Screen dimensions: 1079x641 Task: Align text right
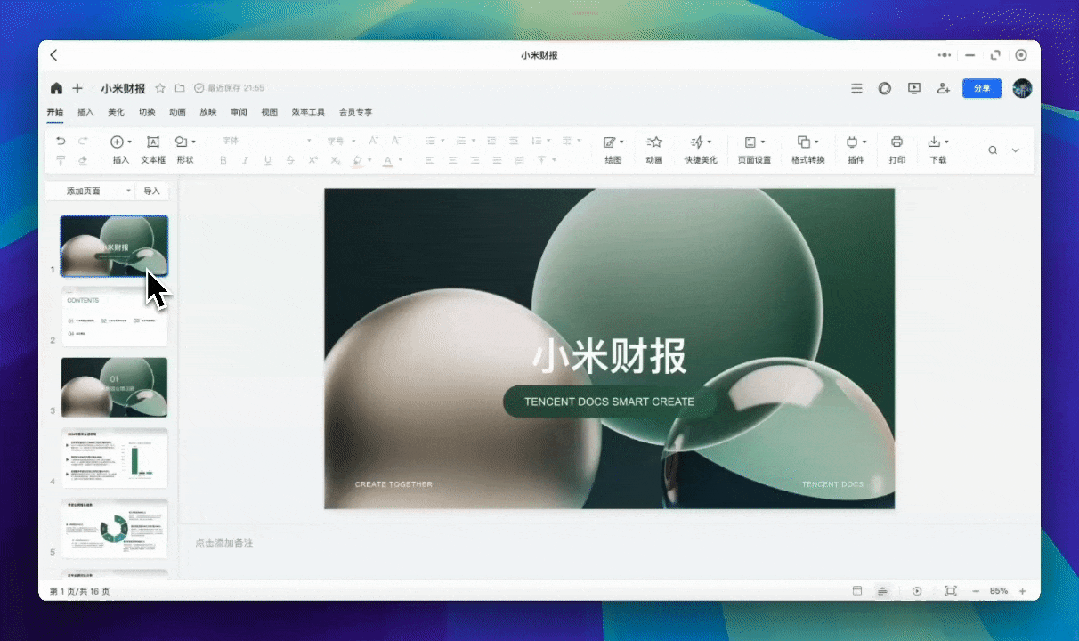[x=475, y=160]
